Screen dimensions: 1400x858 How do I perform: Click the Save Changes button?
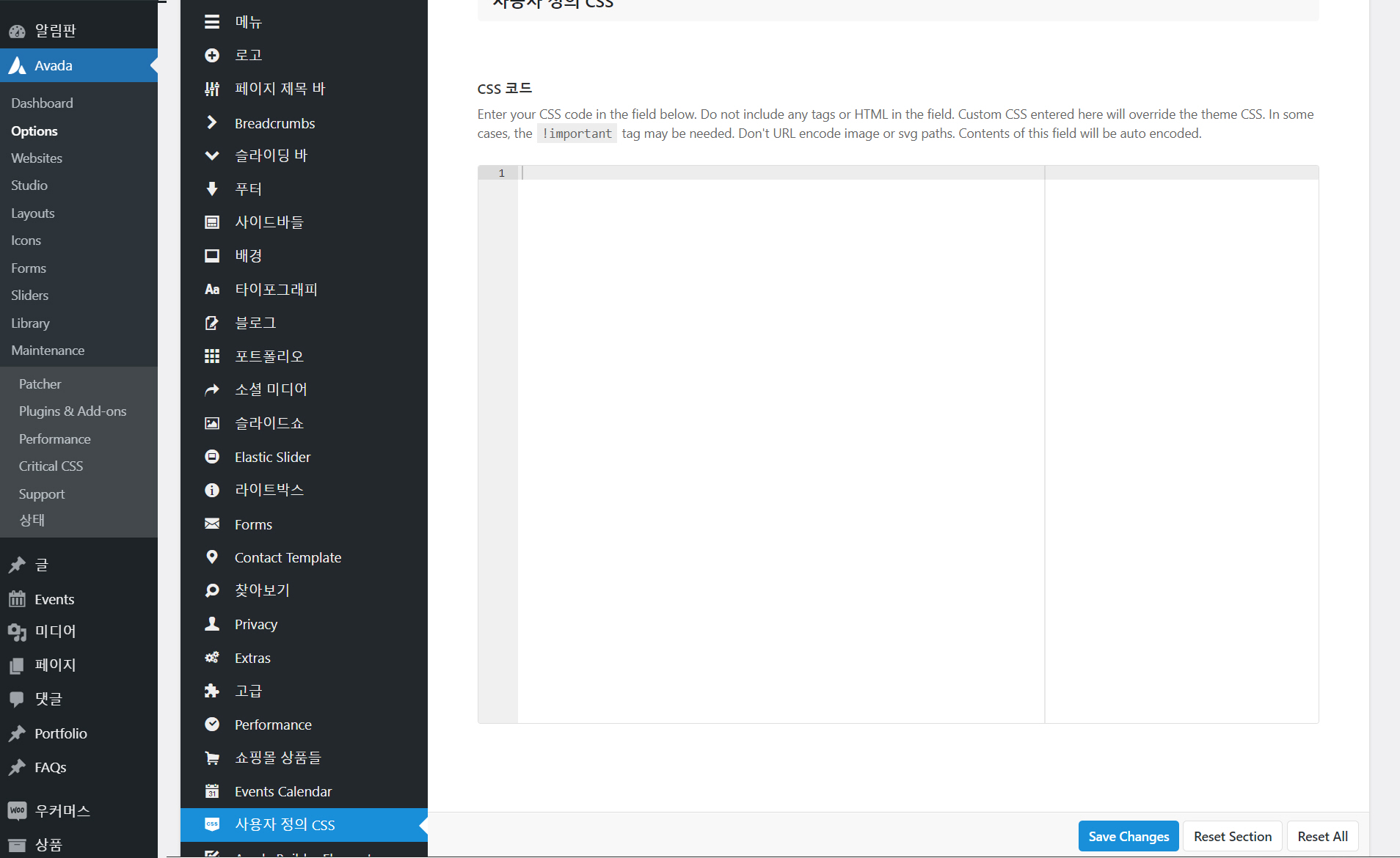pyautogui.click(x=1128, y=836)
